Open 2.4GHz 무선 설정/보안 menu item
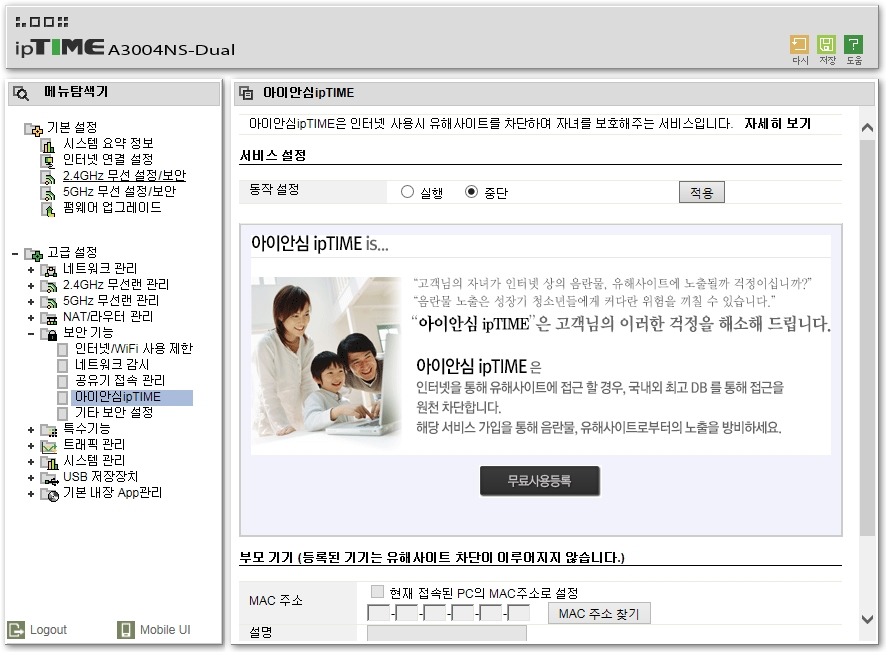The image size is (890, 656). click(x=124, y=175)
